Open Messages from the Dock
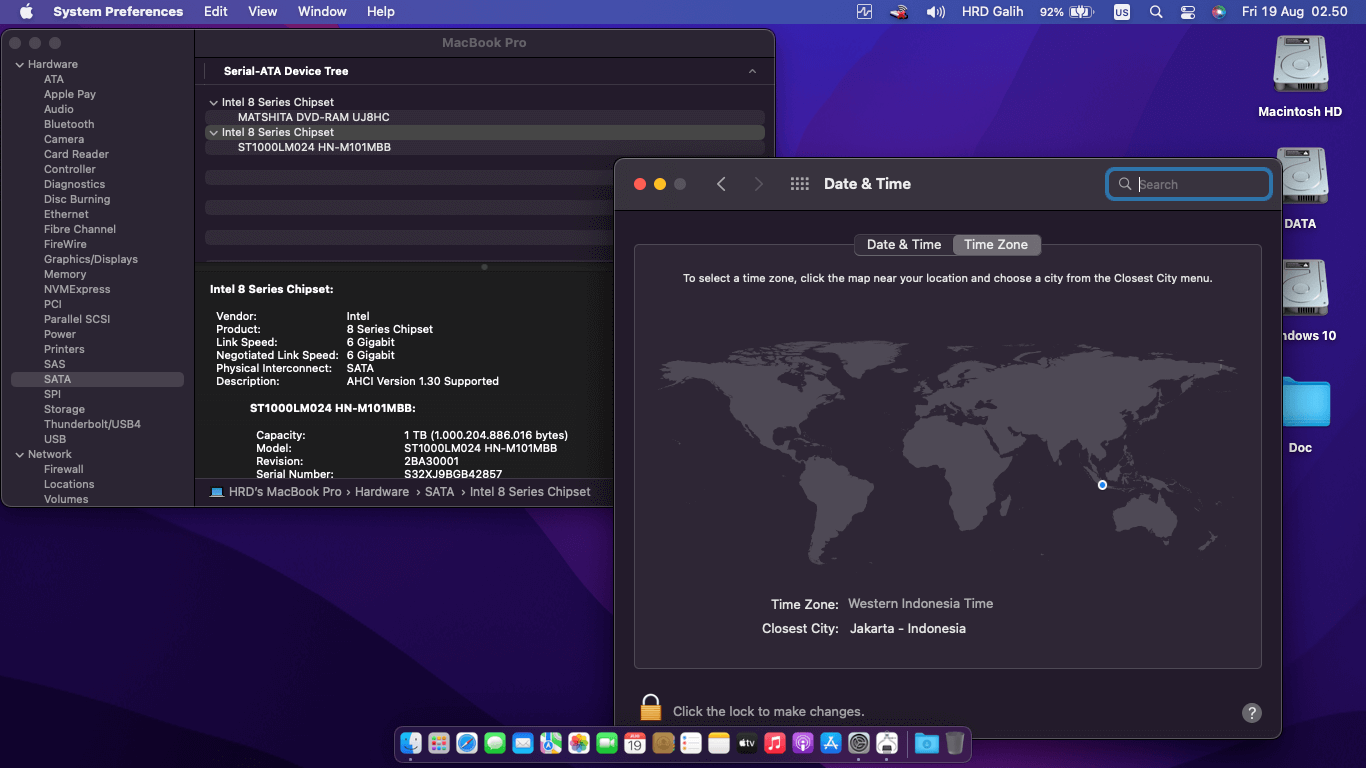 pos(495,743)
